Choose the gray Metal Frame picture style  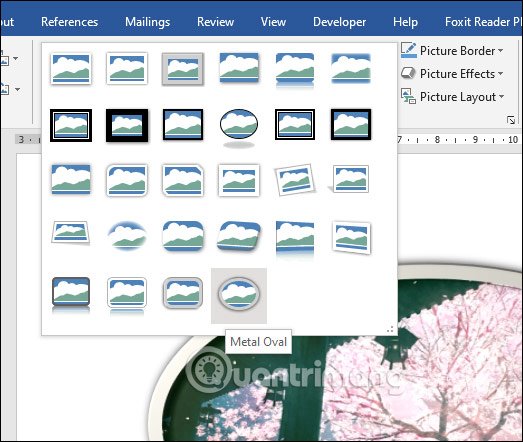point(183,69)
